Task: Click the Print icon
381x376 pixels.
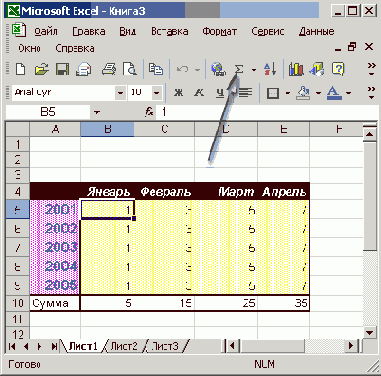Action: coord(109,69)
